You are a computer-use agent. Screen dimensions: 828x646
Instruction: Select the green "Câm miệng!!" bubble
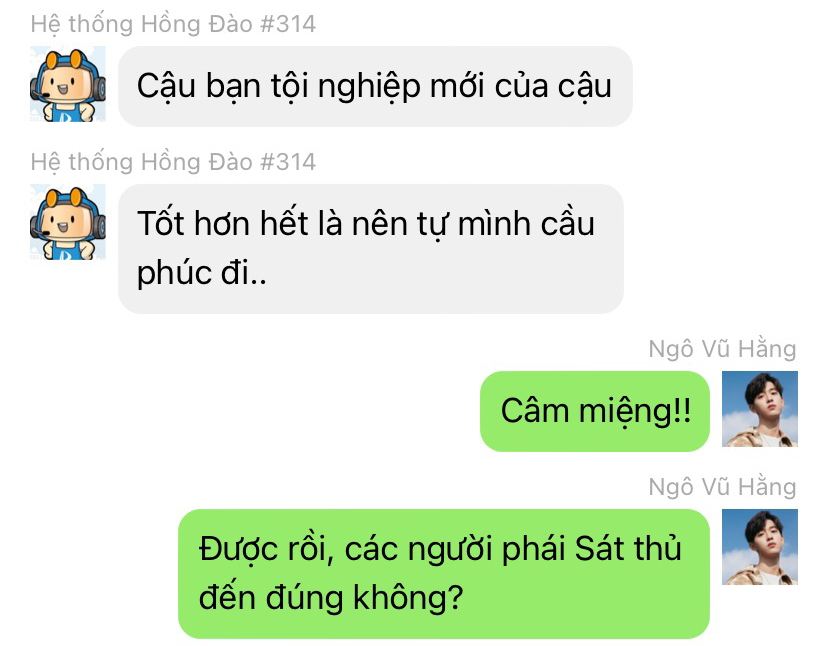tap(595, 411)
